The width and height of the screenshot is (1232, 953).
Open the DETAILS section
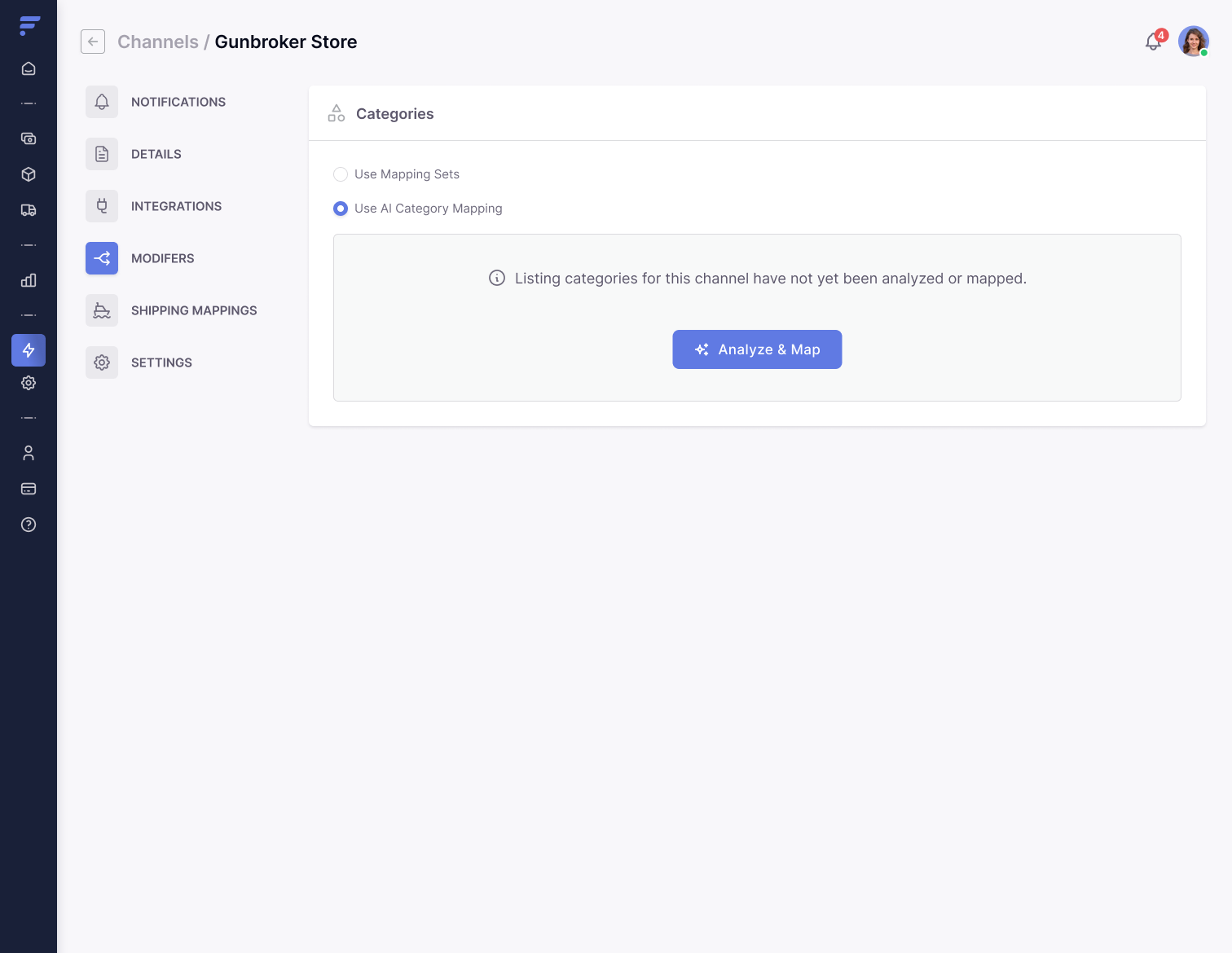pyautogui.click(x=156, y=154)
